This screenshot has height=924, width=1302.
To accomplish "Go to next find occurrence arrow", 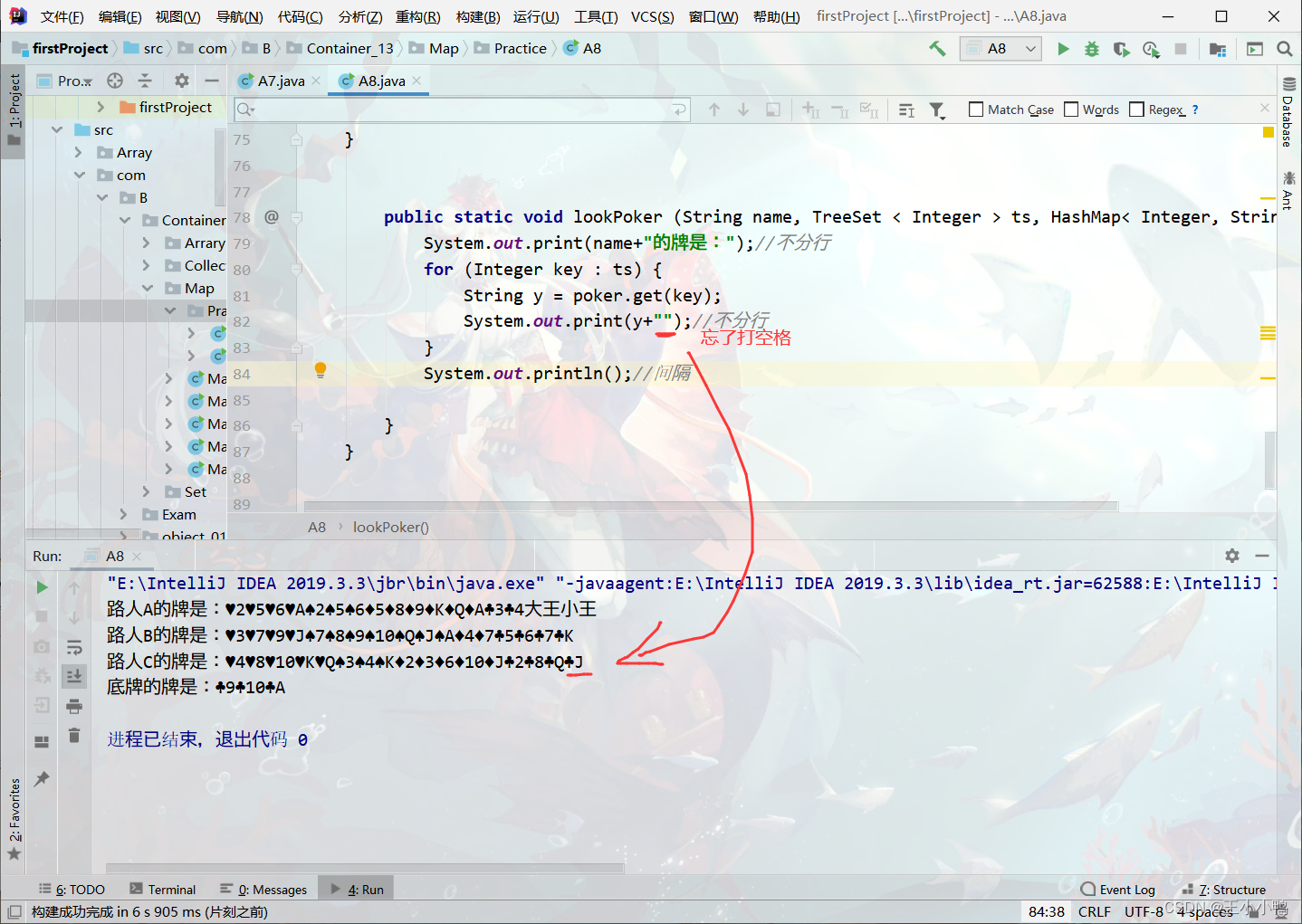I will (x=743, y=110).
